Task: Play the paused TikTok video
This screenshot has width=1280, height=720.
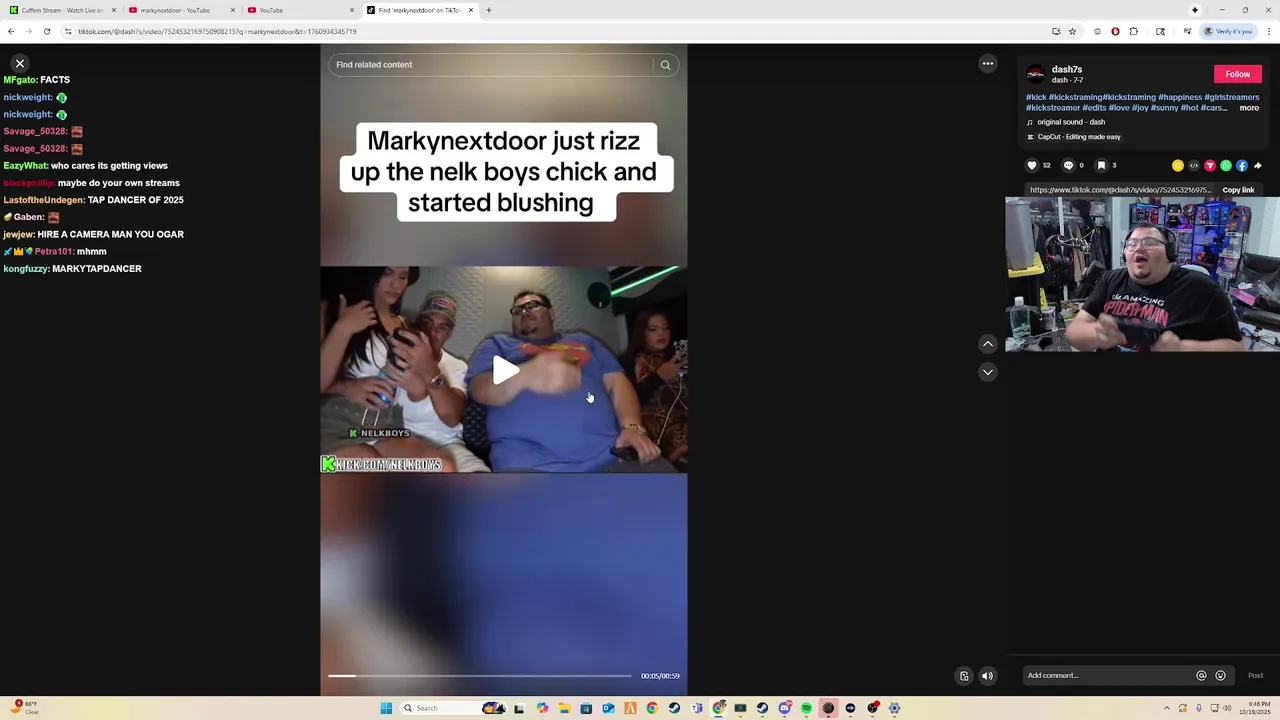Action: (505, 370)
